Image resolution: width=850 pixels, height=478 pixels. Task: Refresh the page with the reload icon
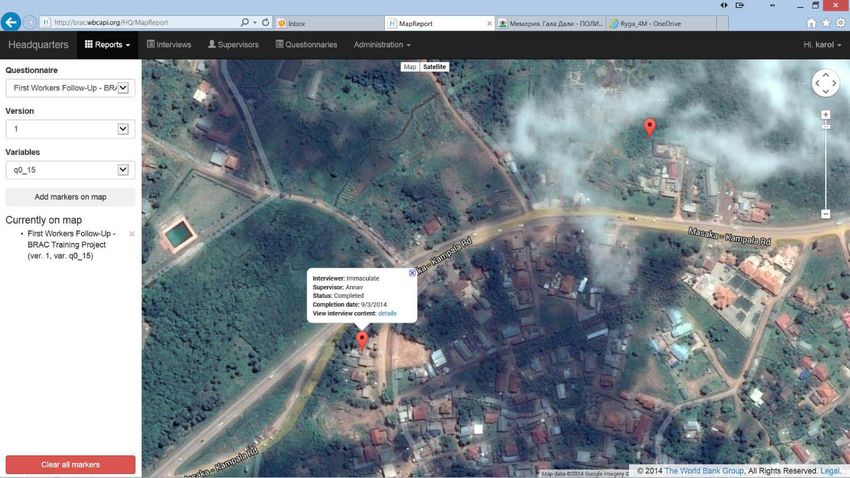(x=266, y=22)
